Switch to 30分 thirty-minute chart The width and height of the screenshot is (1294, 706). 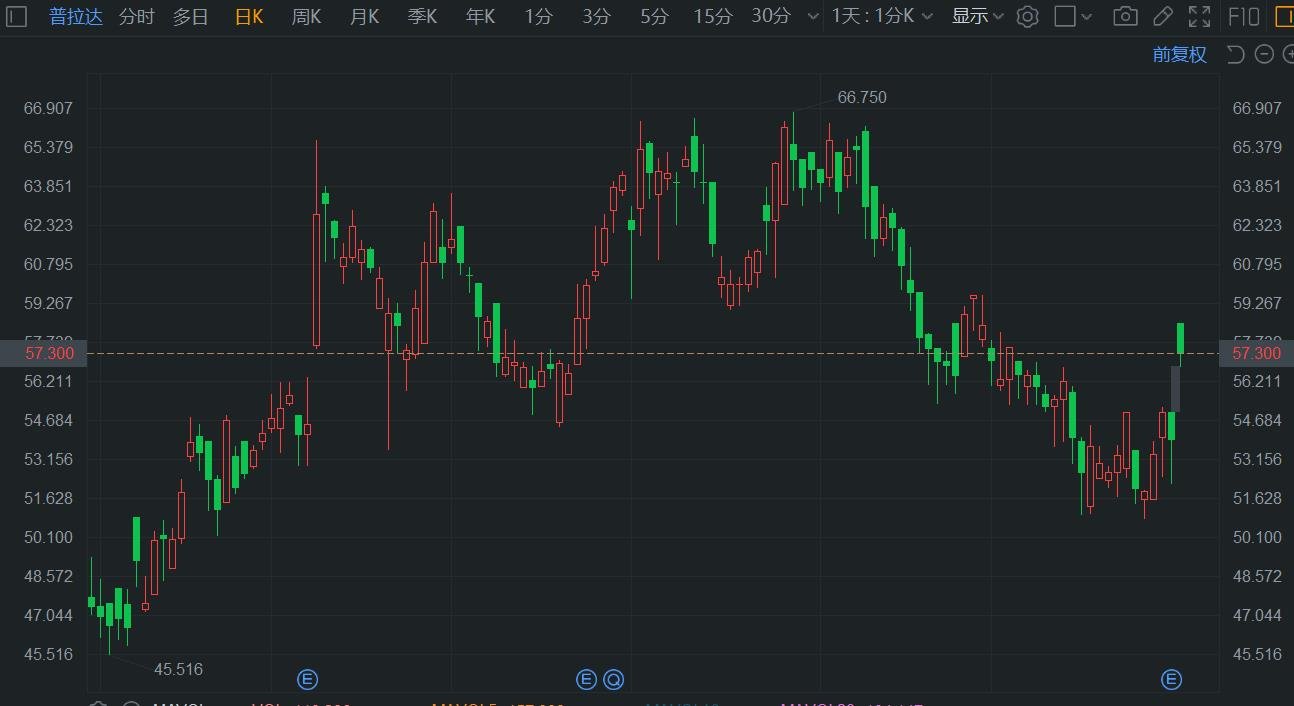pos(771,16)
